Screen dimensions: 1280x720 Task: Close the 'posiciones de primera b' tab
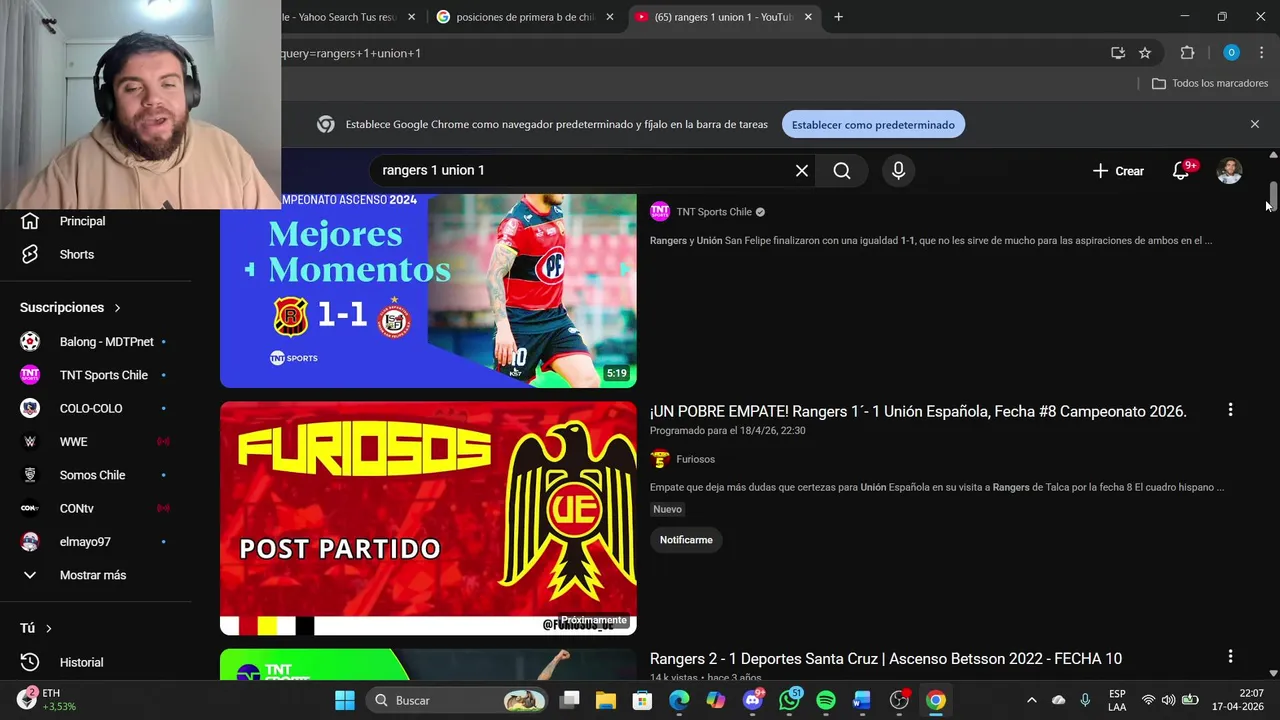pyautogui.click(x=610, y=17)
